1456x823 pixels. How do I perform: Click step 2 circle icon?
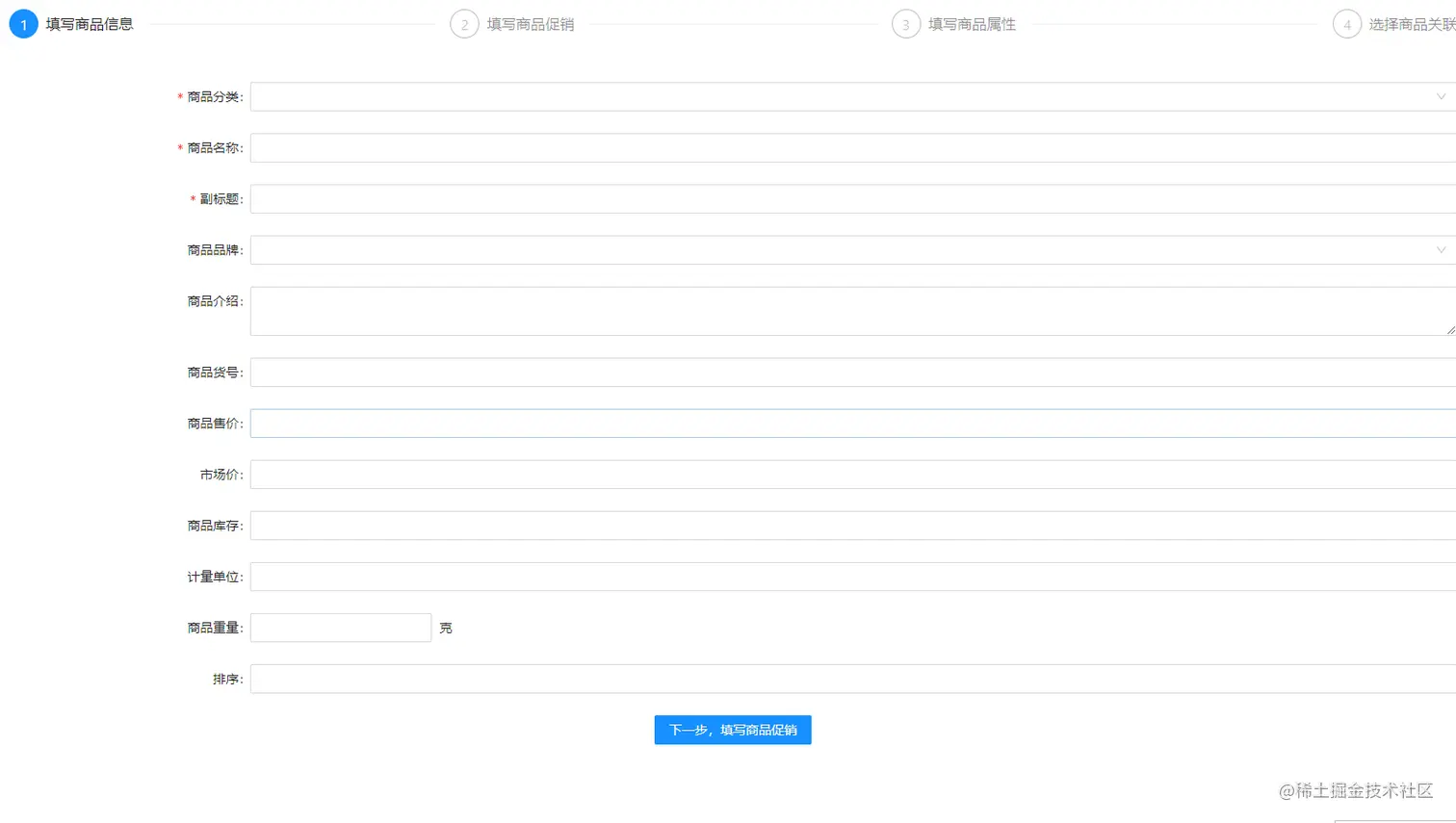click(x=464, y=24)
